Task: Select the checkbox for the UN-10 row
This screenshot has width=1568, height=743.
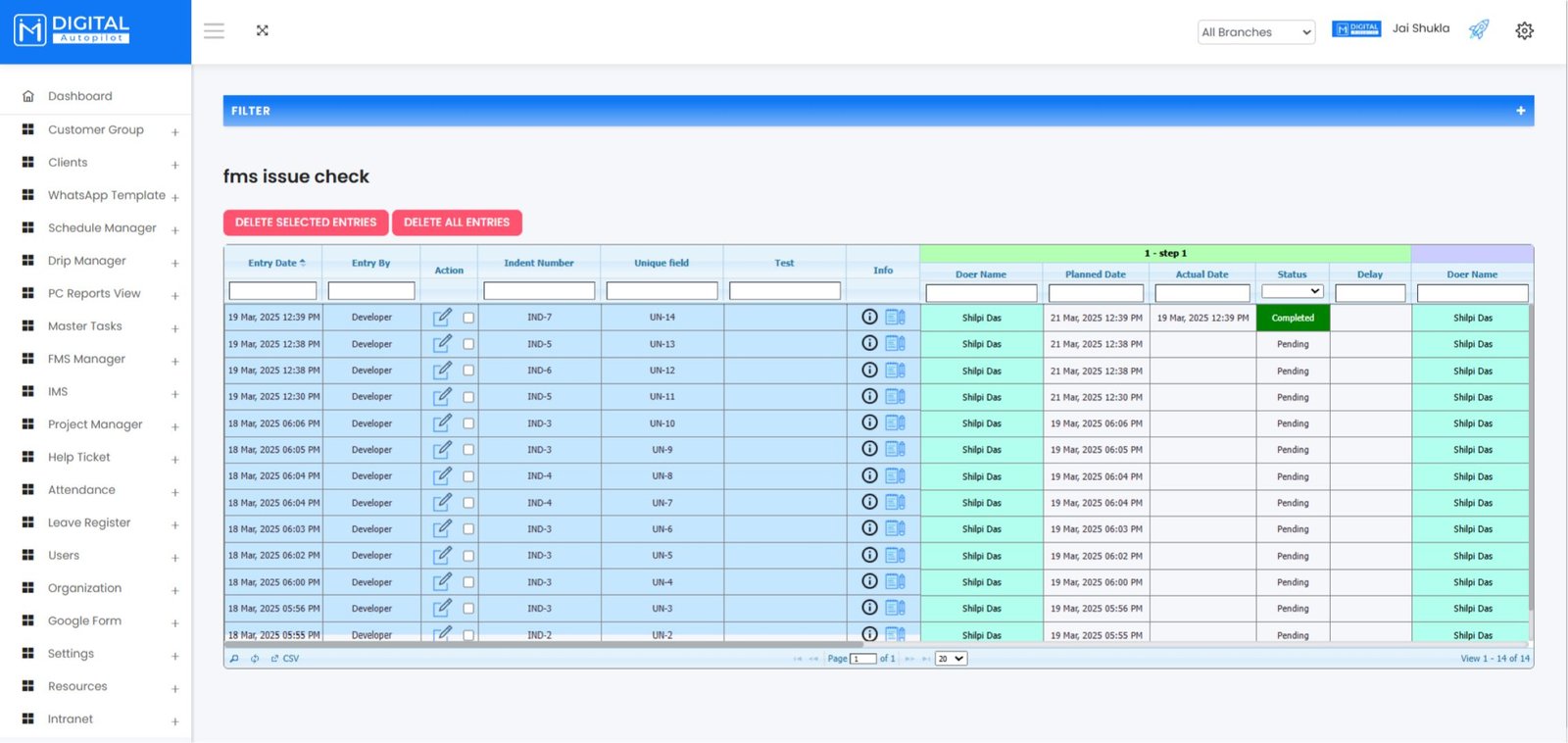Action: point(468,423)
